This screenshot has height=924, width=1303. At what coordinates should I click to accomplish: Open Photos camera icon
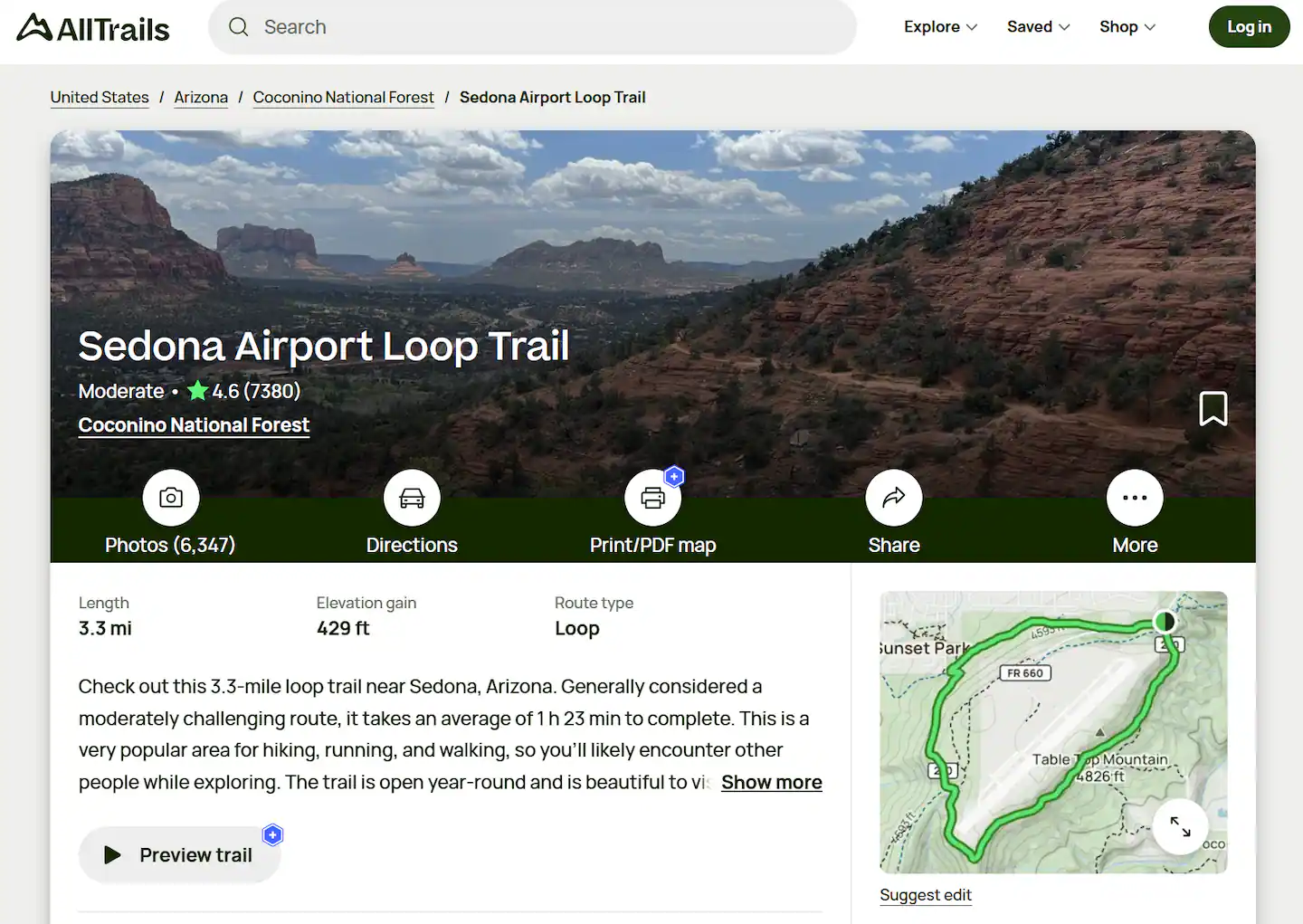(x=171, y=498)
